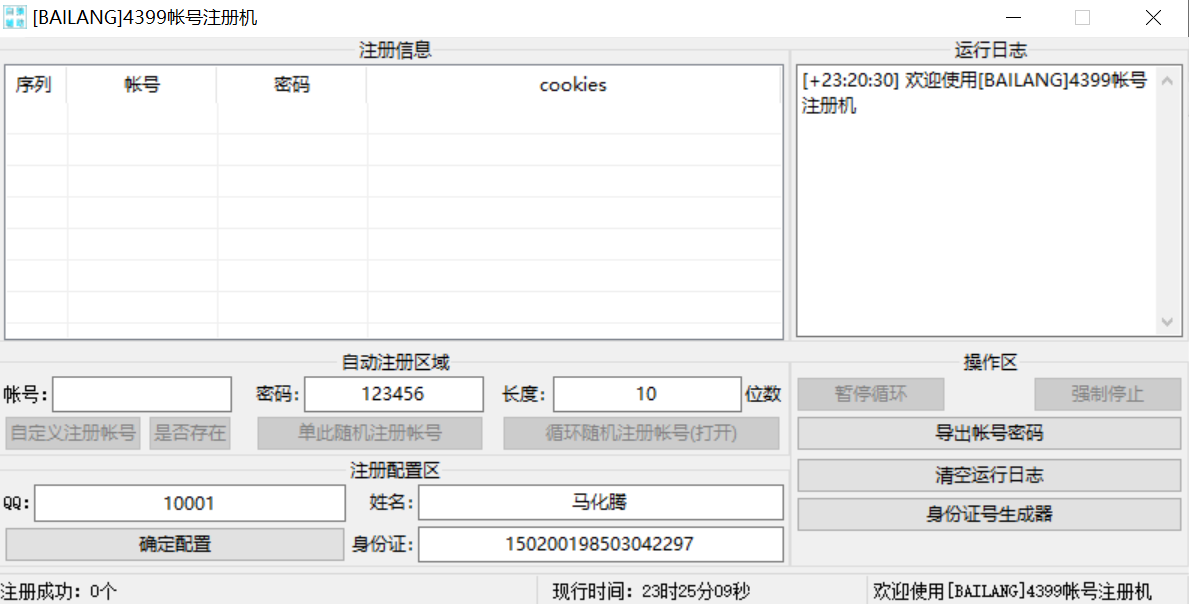Select the cookies column header
This screenshot has width=1189, height=604.
click(573, 85)
